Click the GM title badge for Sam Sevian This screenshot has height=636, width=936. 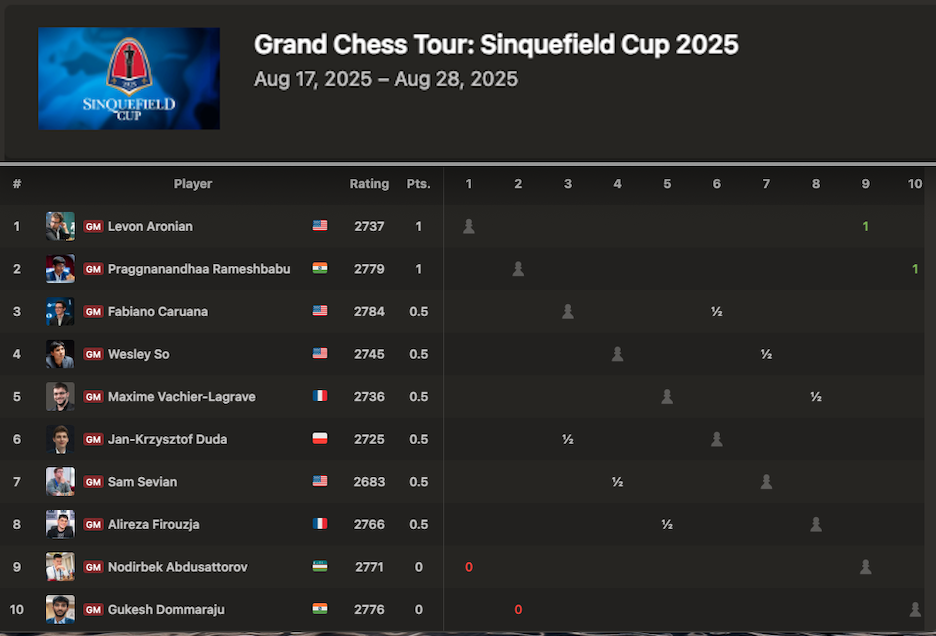tap(94, 482)
